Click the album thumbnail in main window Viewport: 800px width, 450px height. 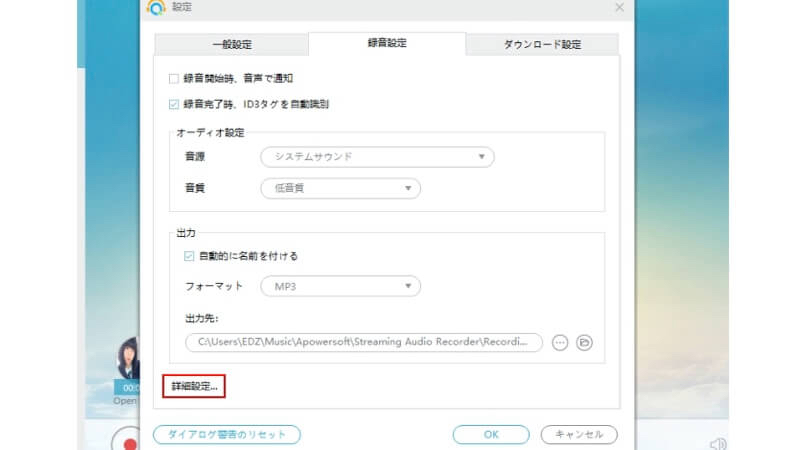pos(128,358)
